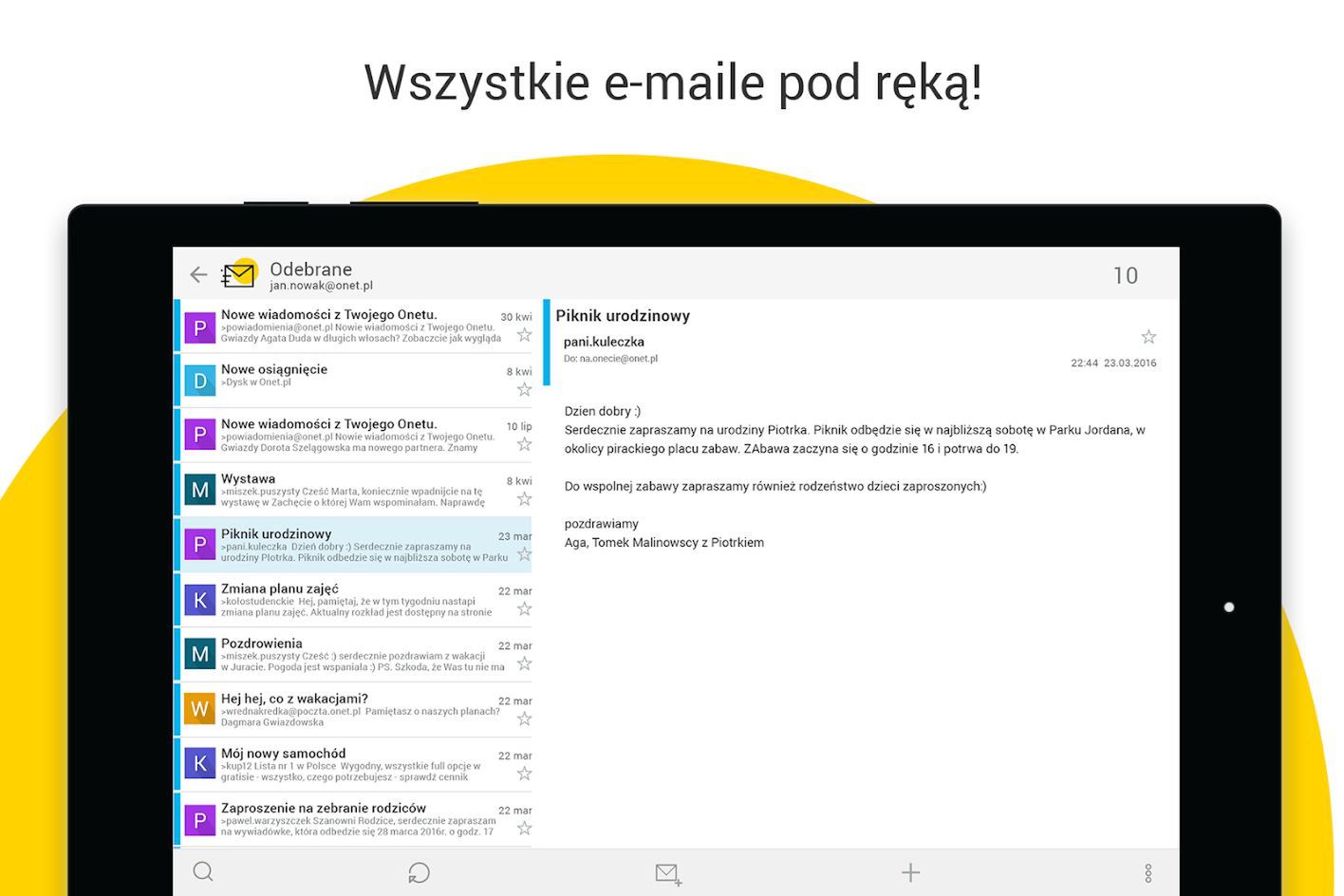Star the 10 lip Nowe wiadomości email
Image resolution: width=1344 pixels, height=896 pixels.
[524, 444]
